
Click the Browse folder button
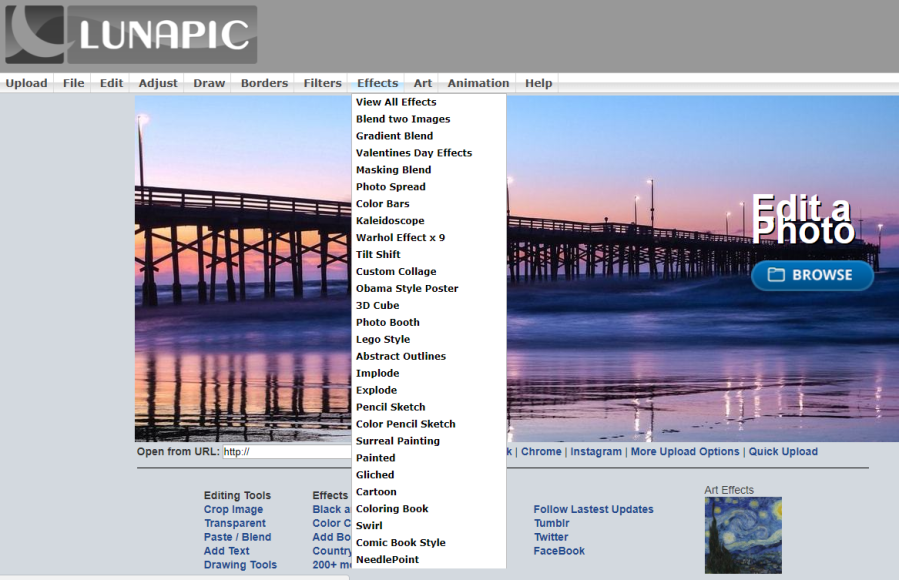point(811,275)
